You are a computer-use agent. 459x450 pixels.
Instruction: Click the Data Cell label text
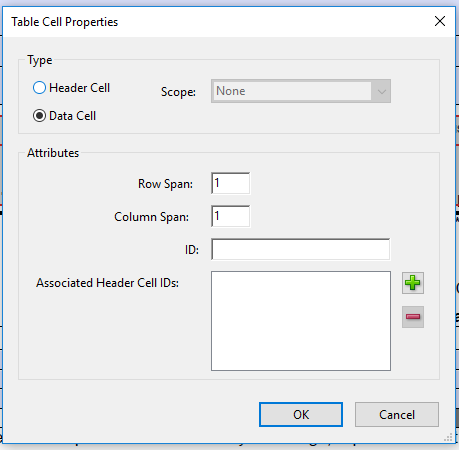coord(73,116)
